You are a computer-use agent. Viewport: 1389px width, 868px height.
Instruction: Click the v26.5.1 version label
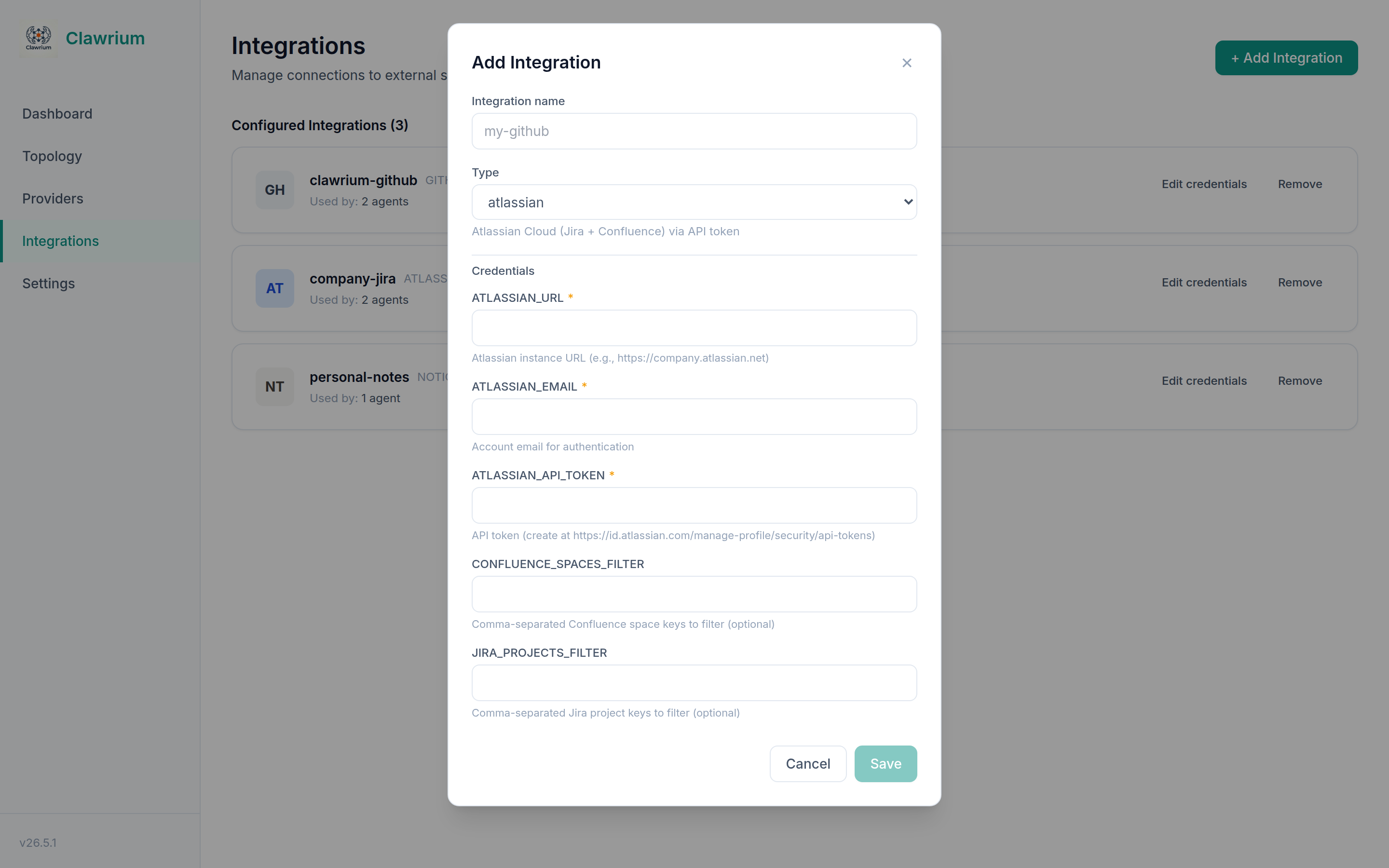38,843
